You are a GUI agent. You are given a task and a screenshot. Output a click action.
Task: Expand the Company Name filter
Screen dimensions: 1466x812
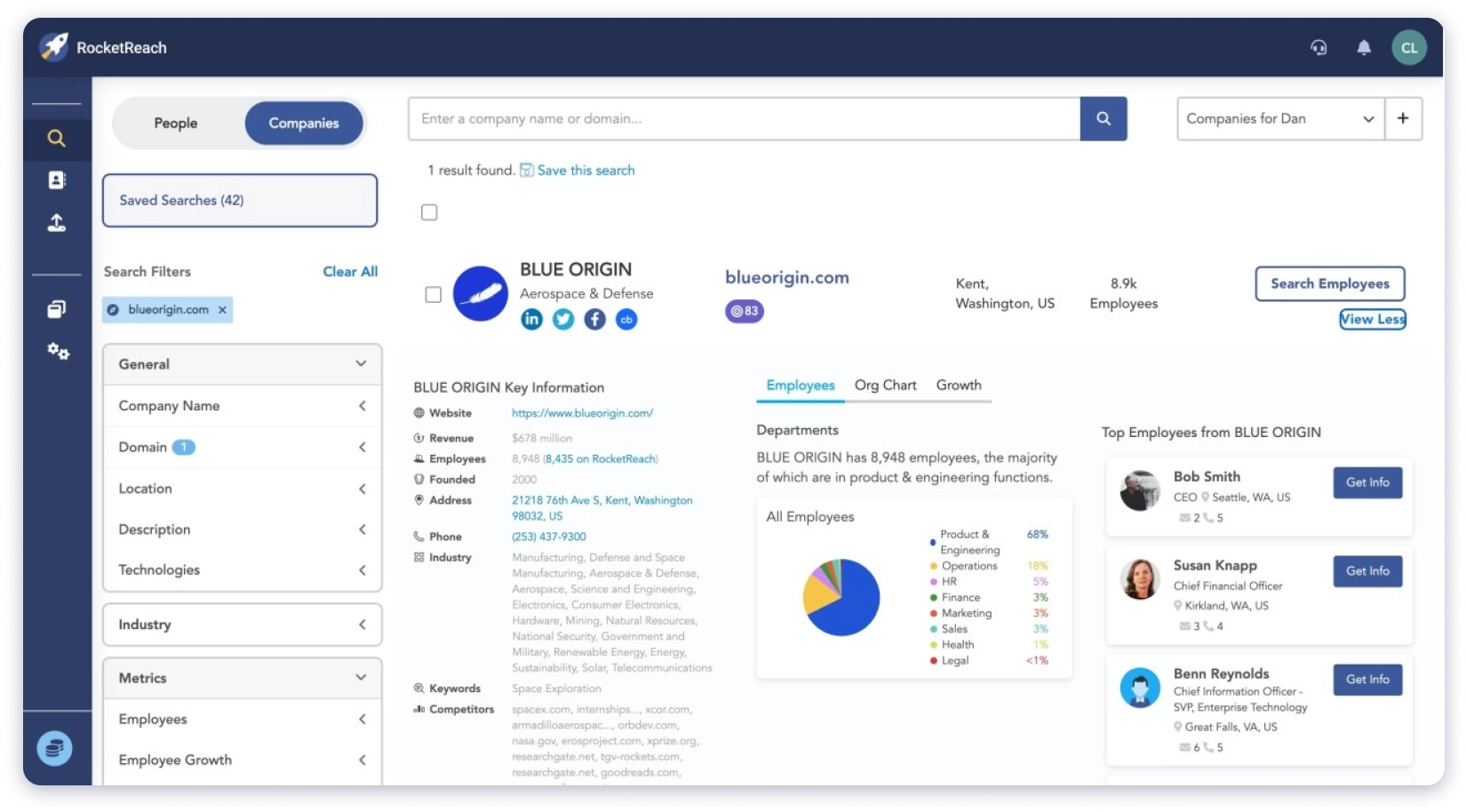pyautogui.click(x=243, y=406)
